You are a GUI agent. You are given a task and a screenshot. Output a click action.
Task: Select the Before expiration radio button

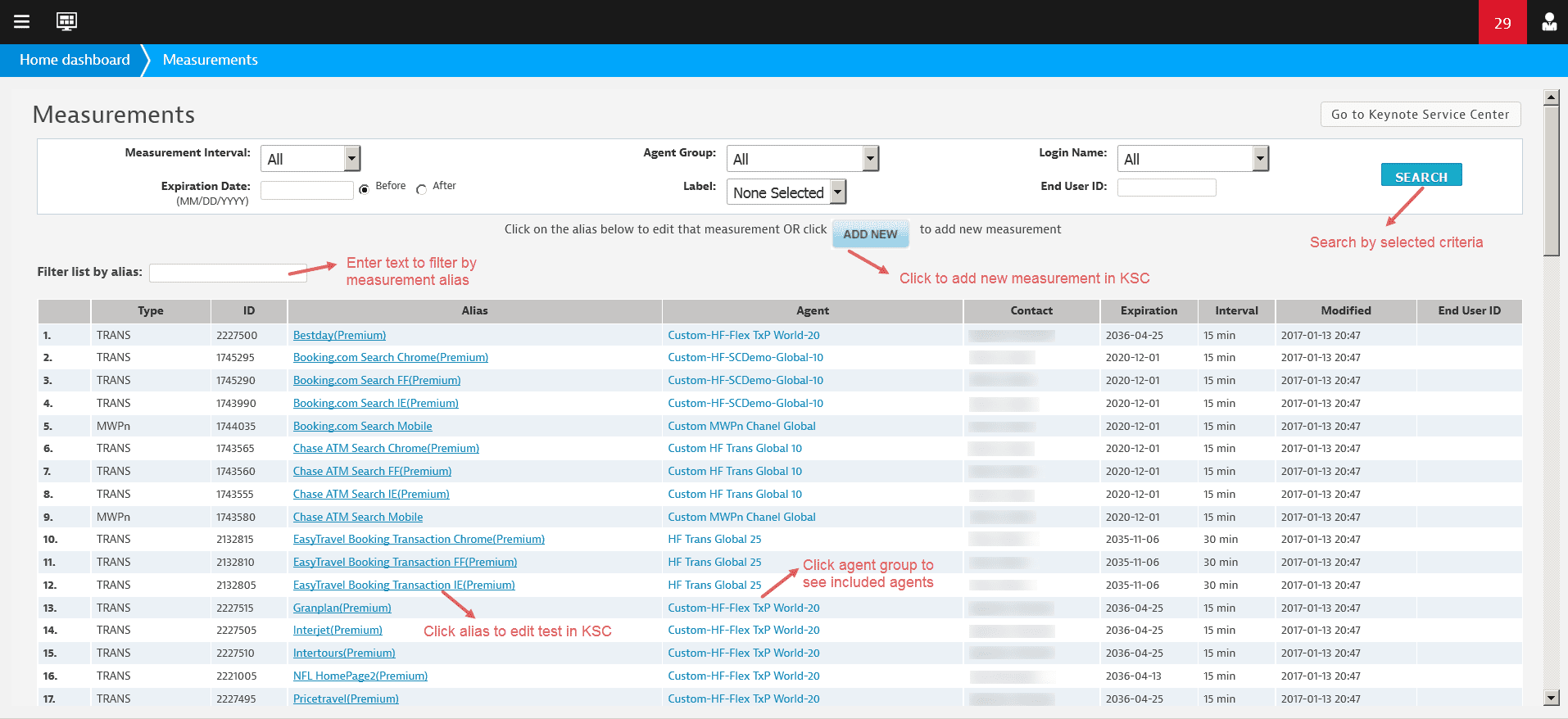pos(364,189)
